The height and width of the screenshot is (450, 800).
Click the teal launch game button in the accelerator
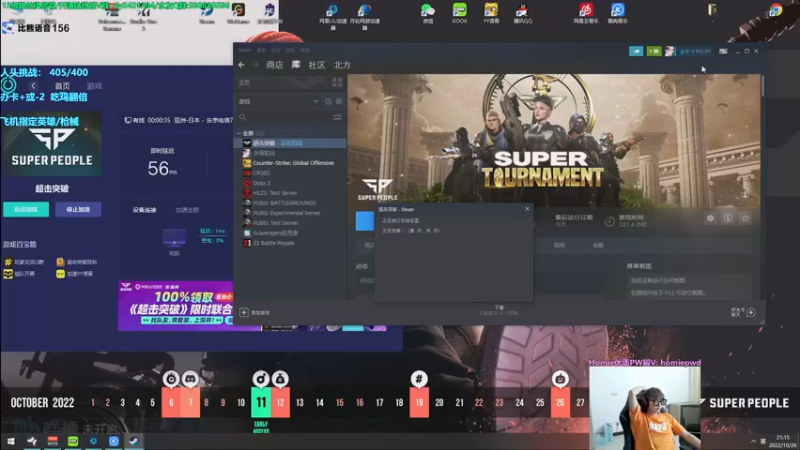click(26, 209)
